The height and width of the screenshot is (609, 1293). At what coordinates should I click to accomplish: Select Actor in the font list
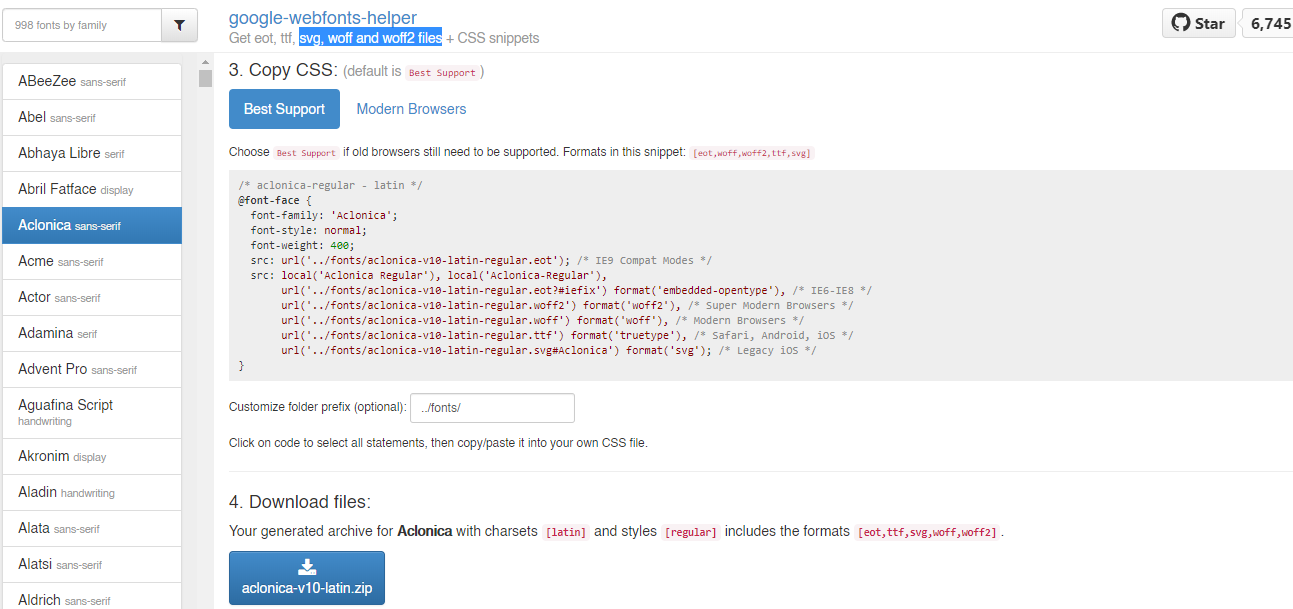pos(92,297)
